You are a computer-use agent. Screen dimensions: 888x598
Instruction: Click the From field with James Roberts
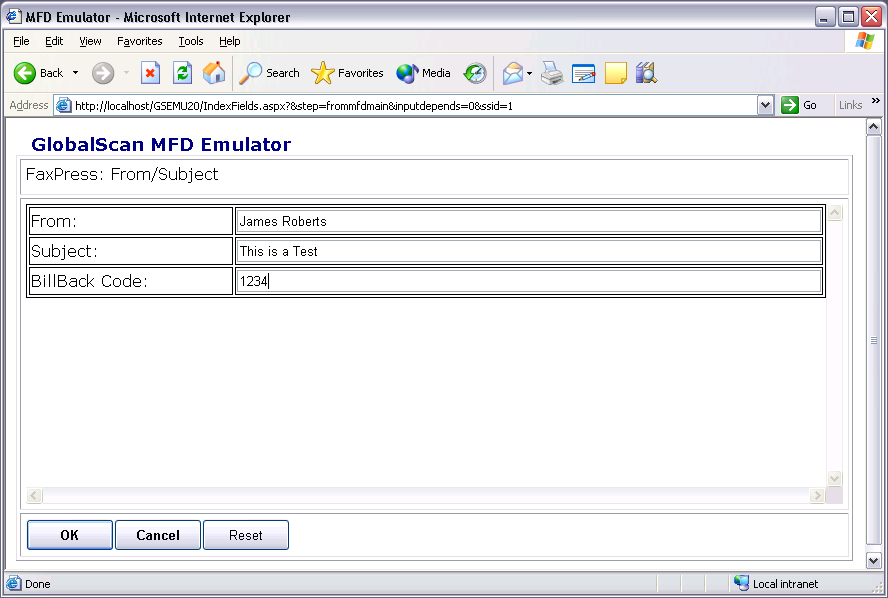pos(528,221)
